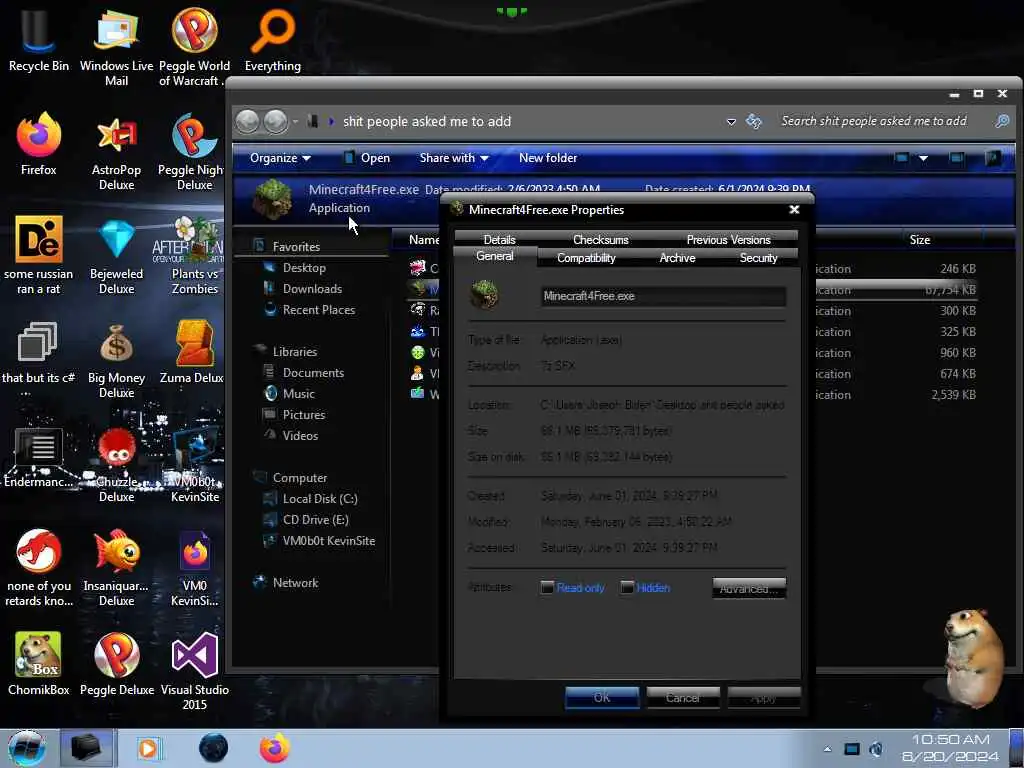Open AstroPop Deluxe desktop shortcut
1024x768 pixels.
coord(116,152)
